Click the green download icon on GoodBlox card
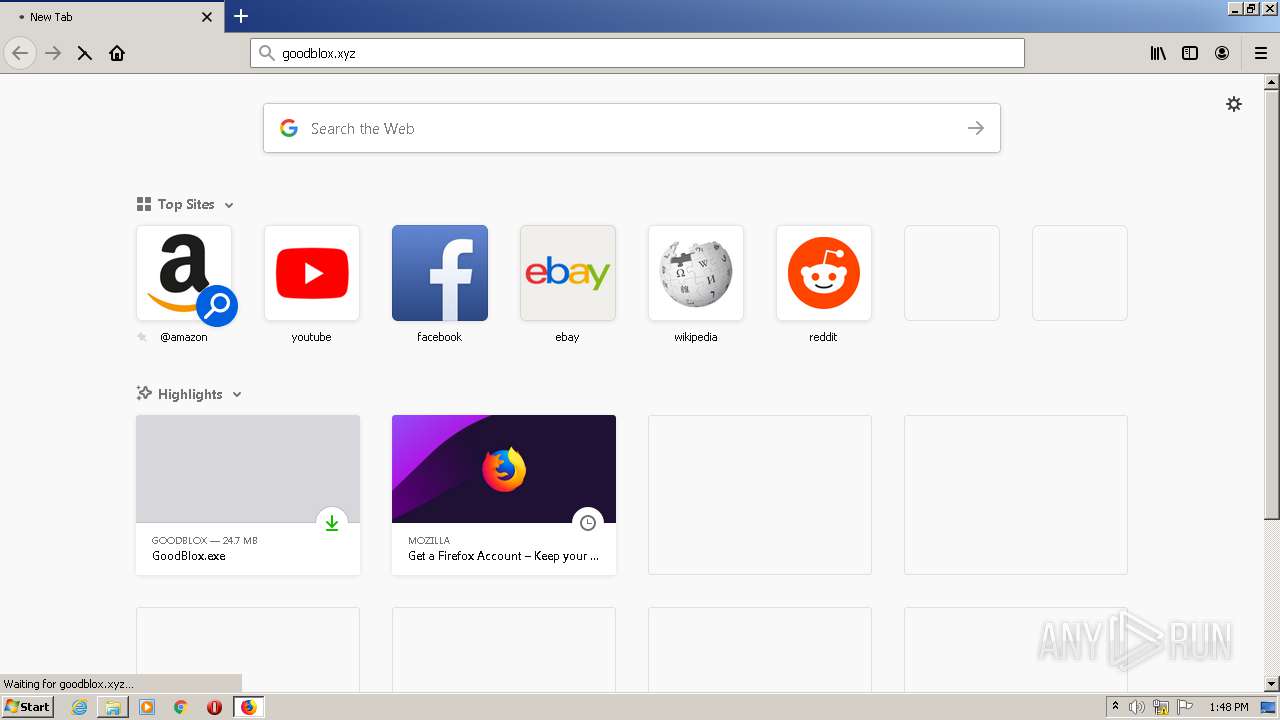 332,523
